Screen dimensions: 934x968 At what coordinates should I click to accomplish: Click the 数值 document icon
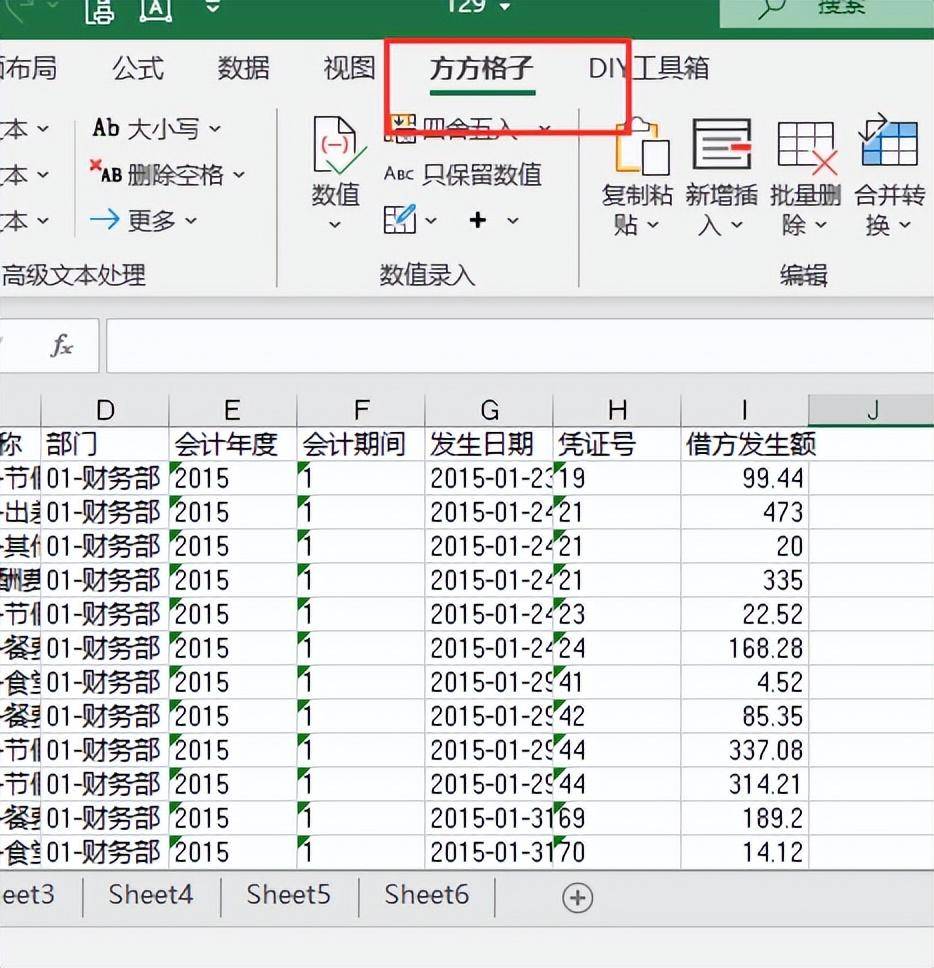pos(338,146)
